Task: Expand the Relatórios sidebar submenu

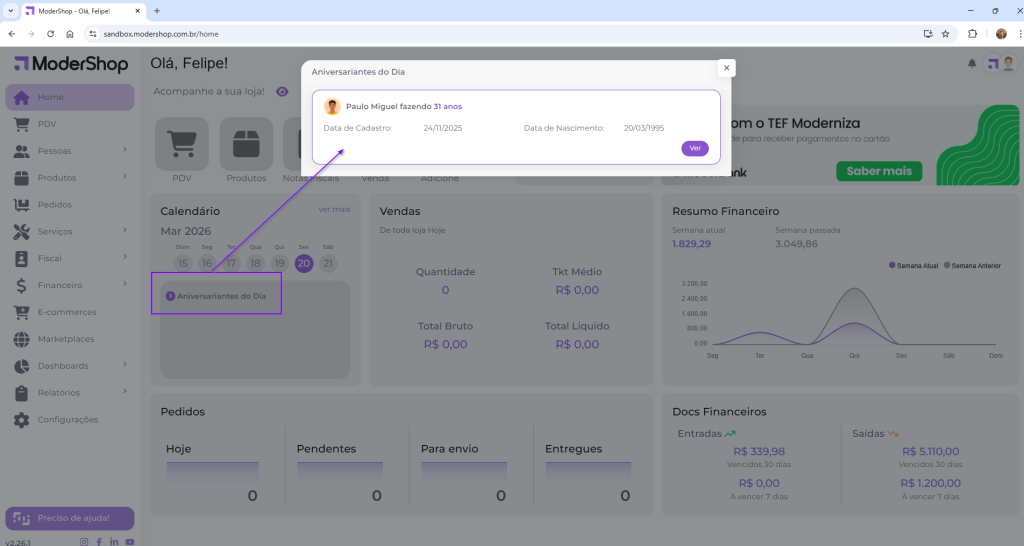Action: (x=124, y=392)
